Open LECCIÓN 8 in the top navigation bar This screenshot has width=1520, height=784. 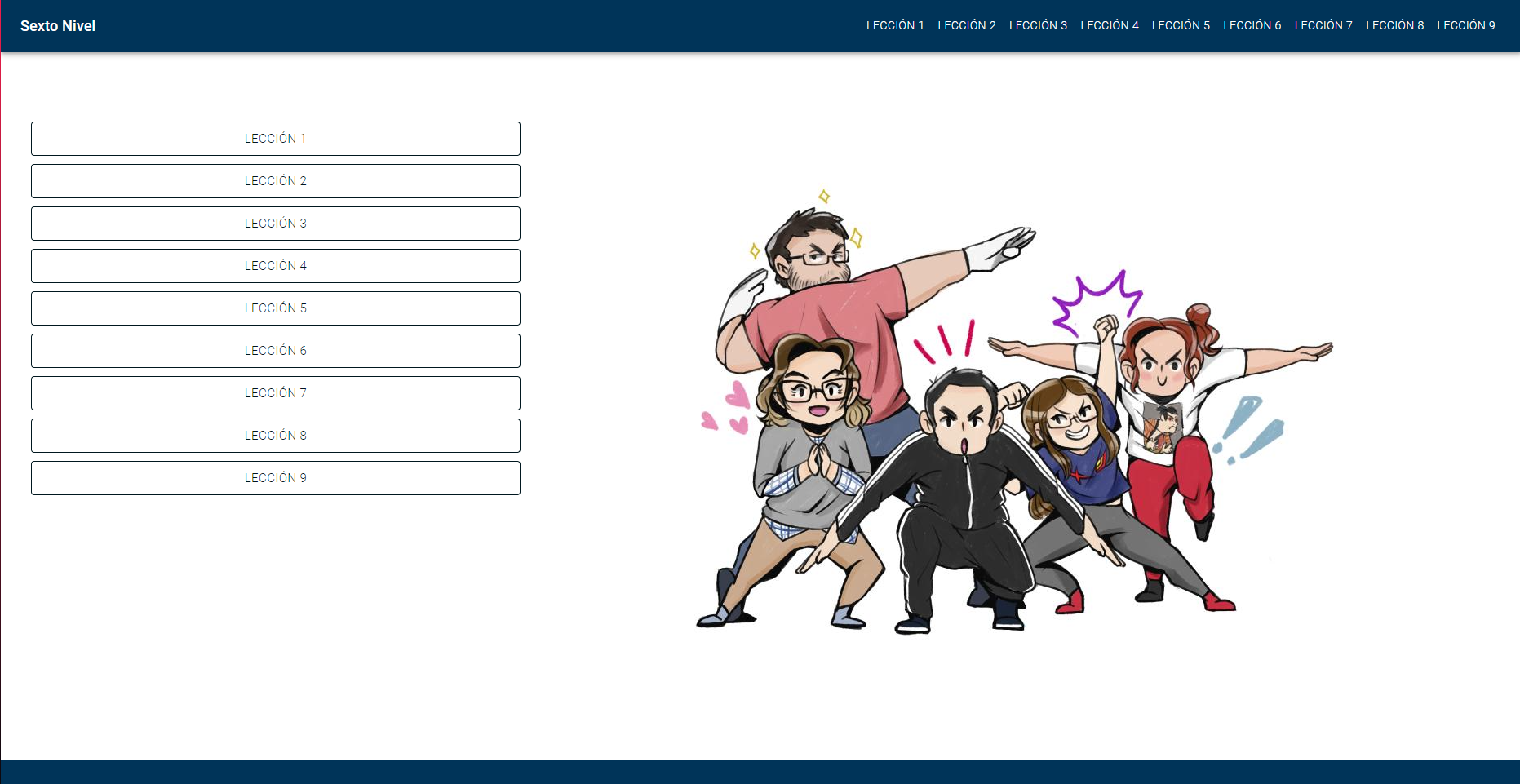1395,26
